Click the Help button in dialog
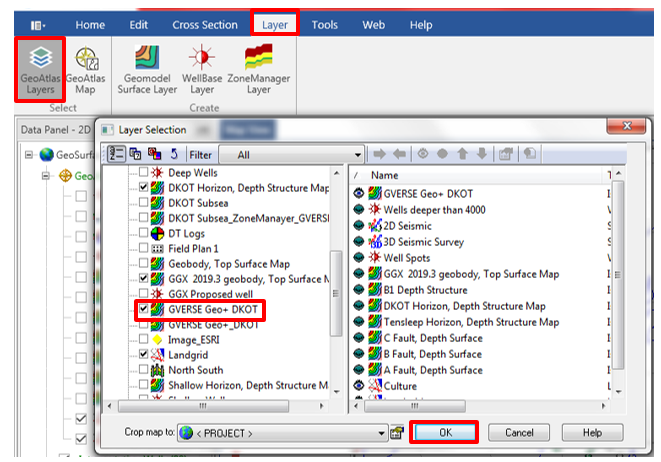This screenshot has height=462, width=661. tap(592, 432)
